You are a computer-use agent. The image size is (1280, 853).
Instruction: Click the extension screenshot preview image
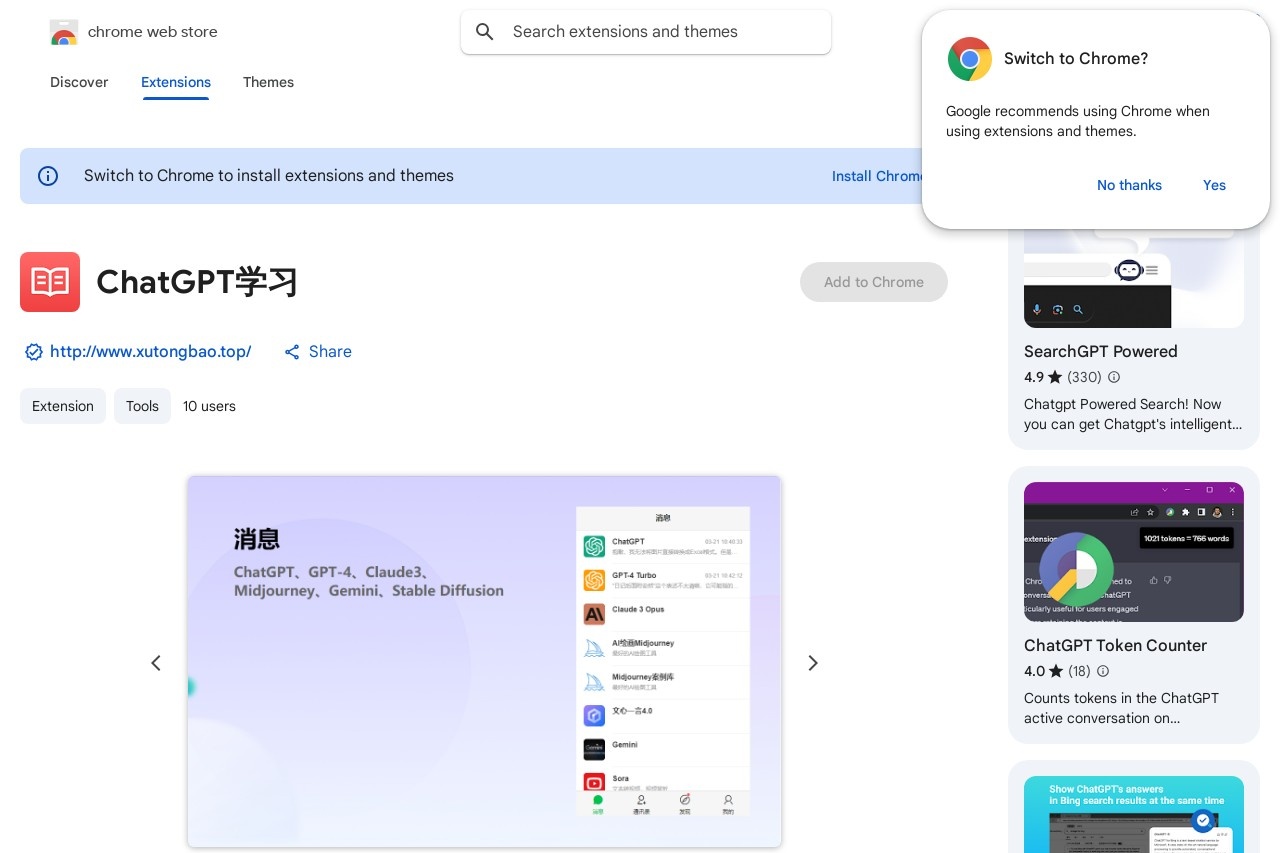pyautogui.click(x=484, y=661)
